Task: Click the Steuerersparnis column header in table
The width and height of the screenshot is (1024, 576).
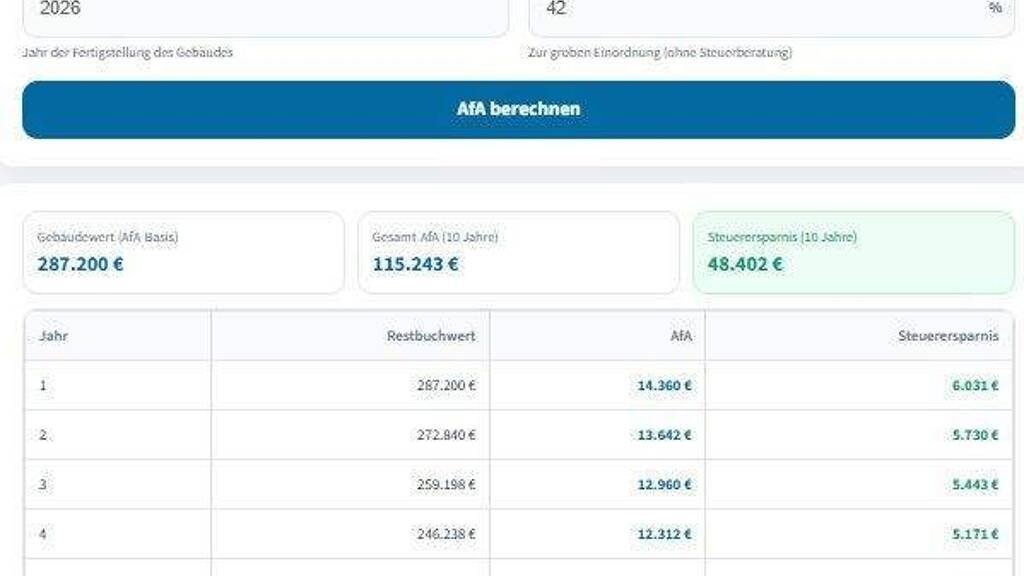Action: point(947,336)
